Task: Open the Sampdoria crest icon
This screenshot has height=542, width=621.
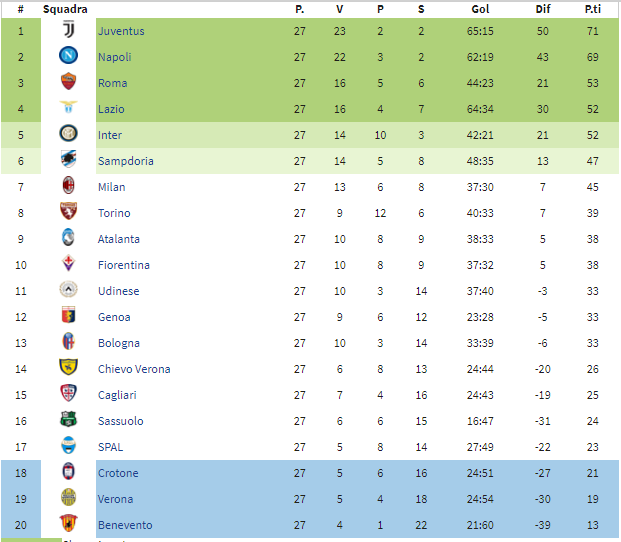Action: (x=69, y=159)
